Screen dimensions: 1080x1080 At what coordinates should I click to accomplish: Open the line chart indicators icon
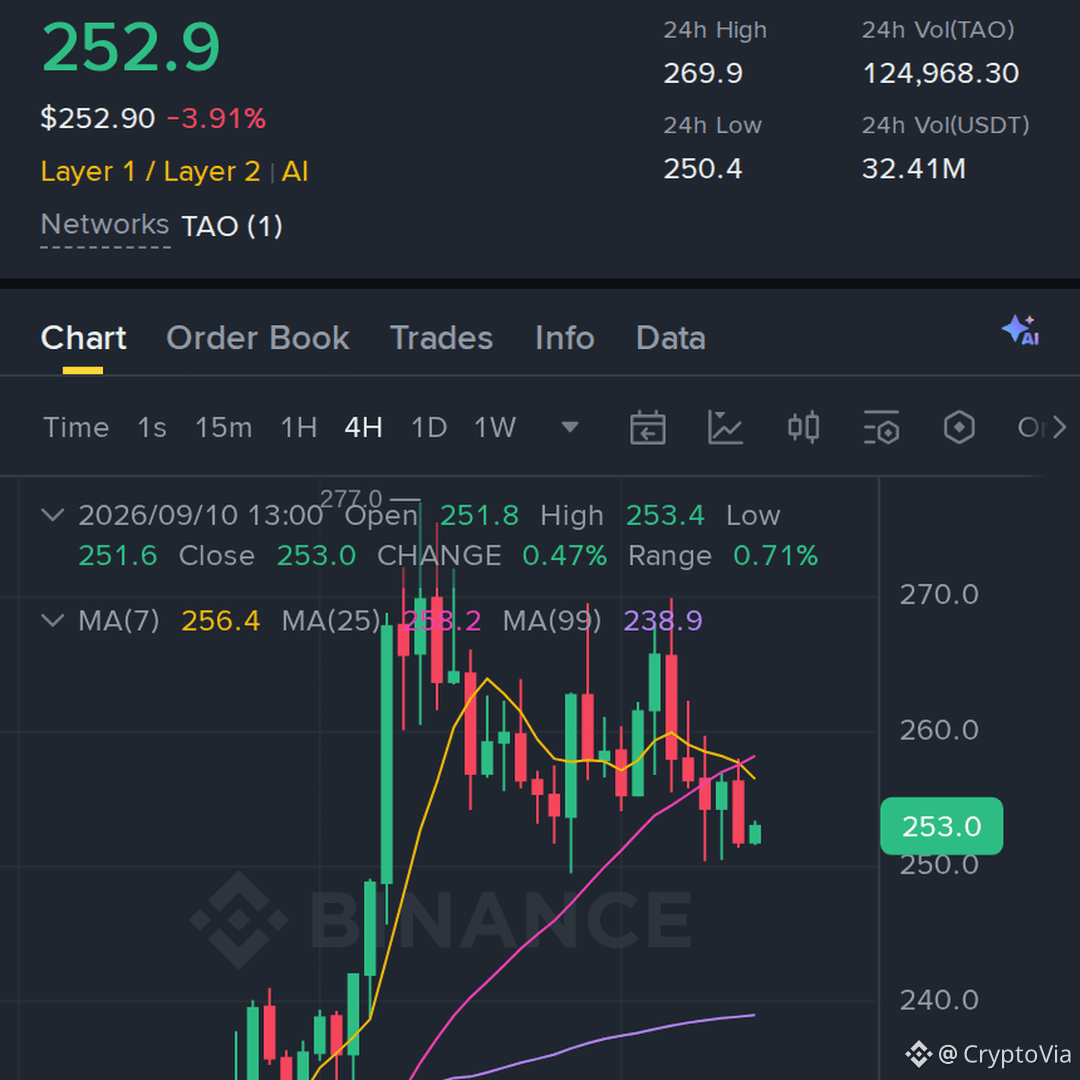point(725,428)
